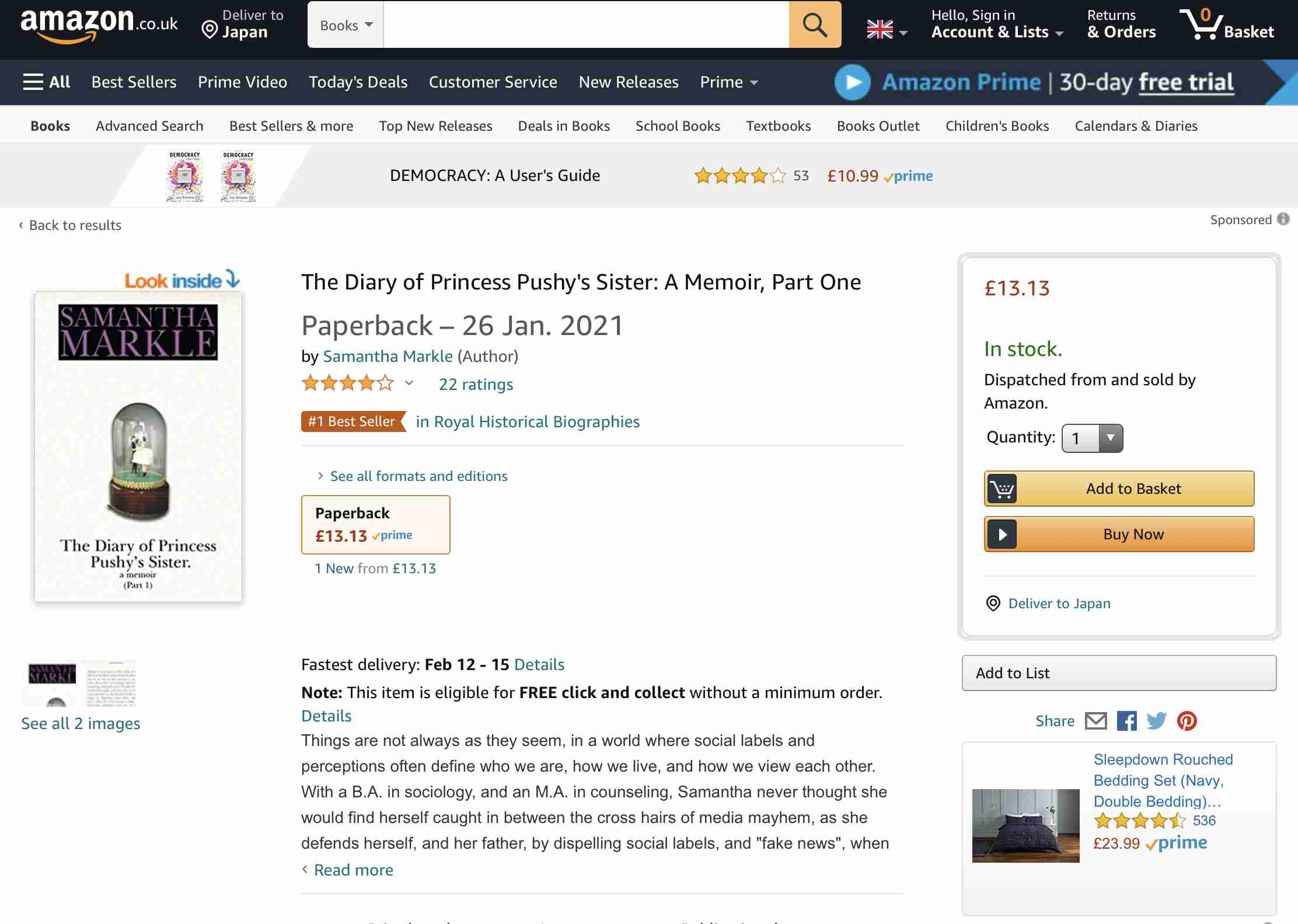Open the Textbooks tab
The height and width of the screenshot is (924, 1298).
778,125
